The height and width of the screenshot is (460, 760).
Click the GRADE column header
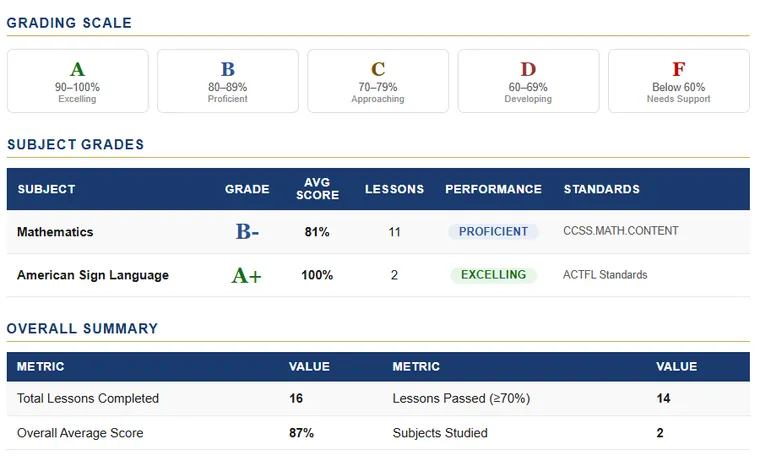(247, 189)
